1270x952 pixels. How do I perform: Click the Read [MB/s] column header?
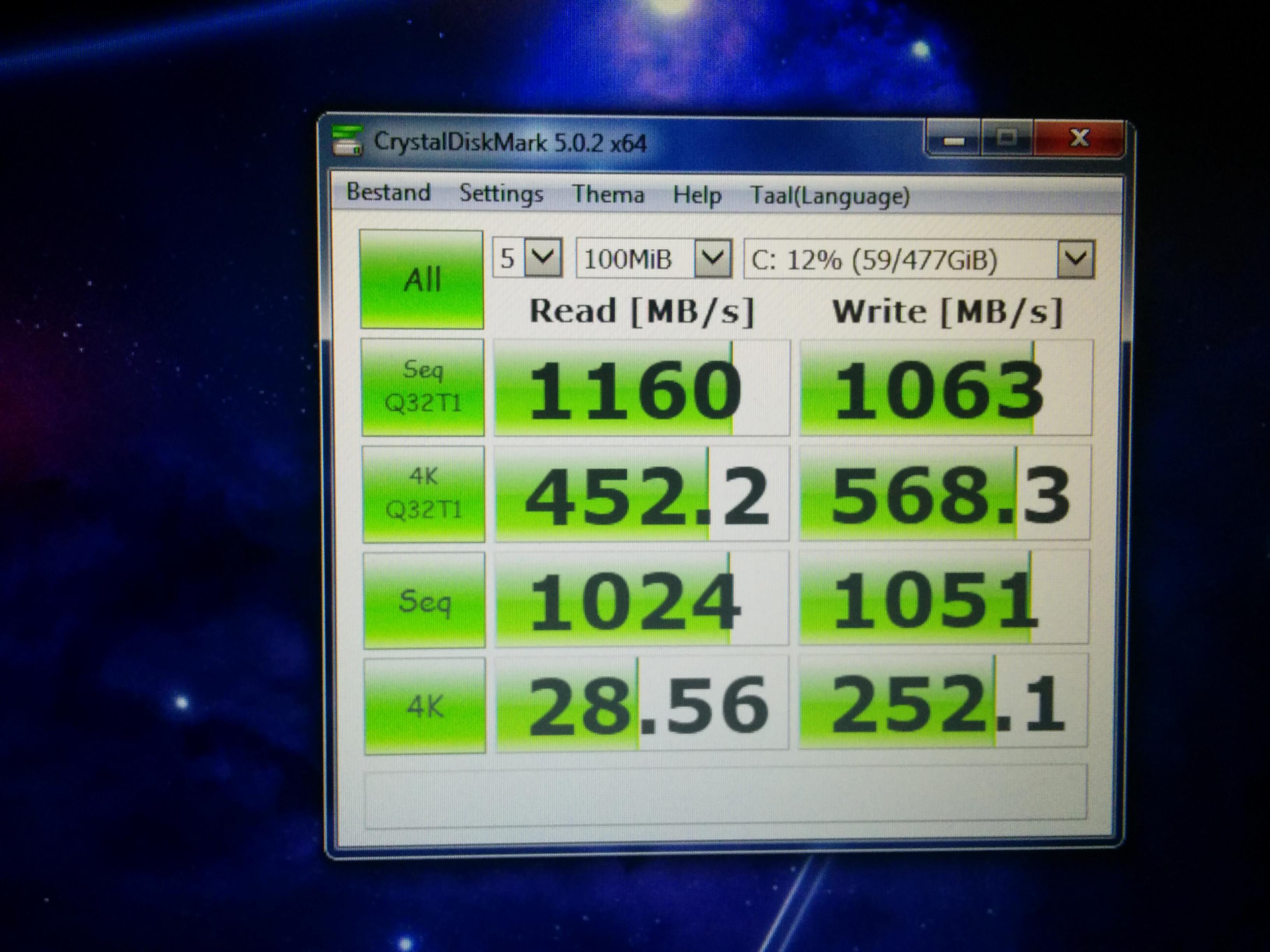[x=641, y=311]
